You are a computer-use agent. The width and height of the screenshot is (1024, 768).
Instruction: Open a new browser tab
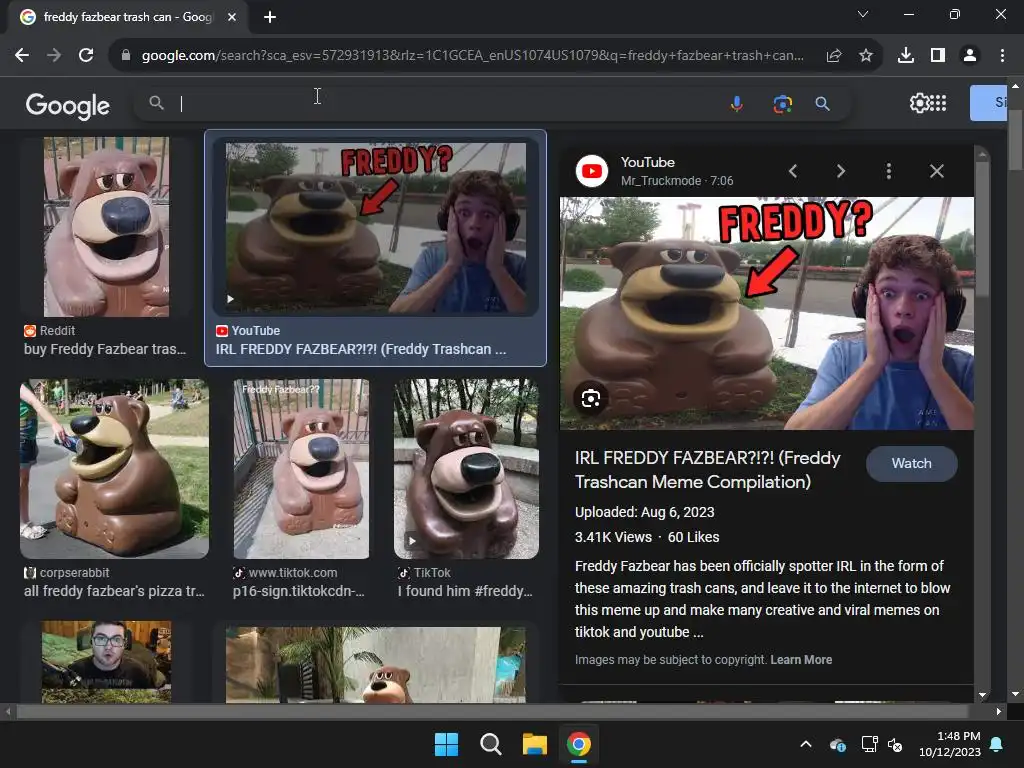pyautogui.click(x=270, y=17)
